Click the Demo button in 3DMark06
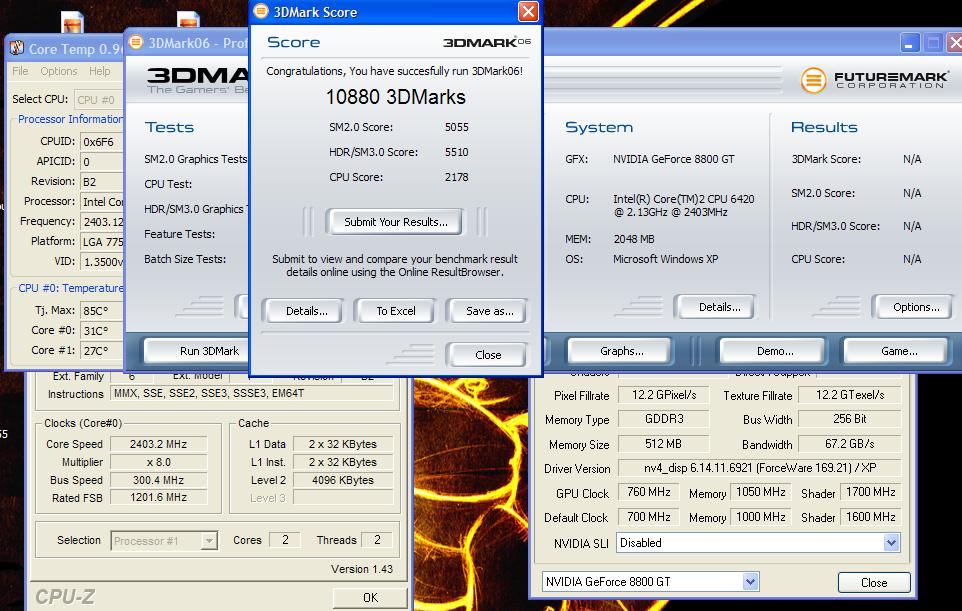Screen dimensions: 962x611 point(774,351)
